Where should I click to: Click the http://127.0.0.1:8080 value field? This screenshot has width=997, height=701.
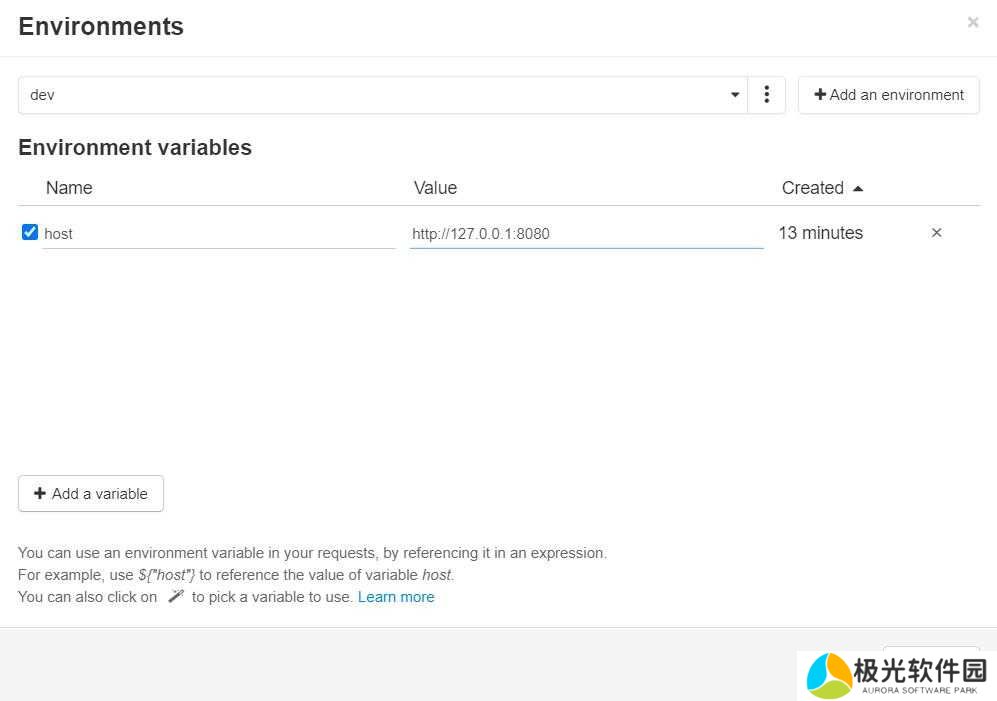pyautogui.click(x=586, y=234)
